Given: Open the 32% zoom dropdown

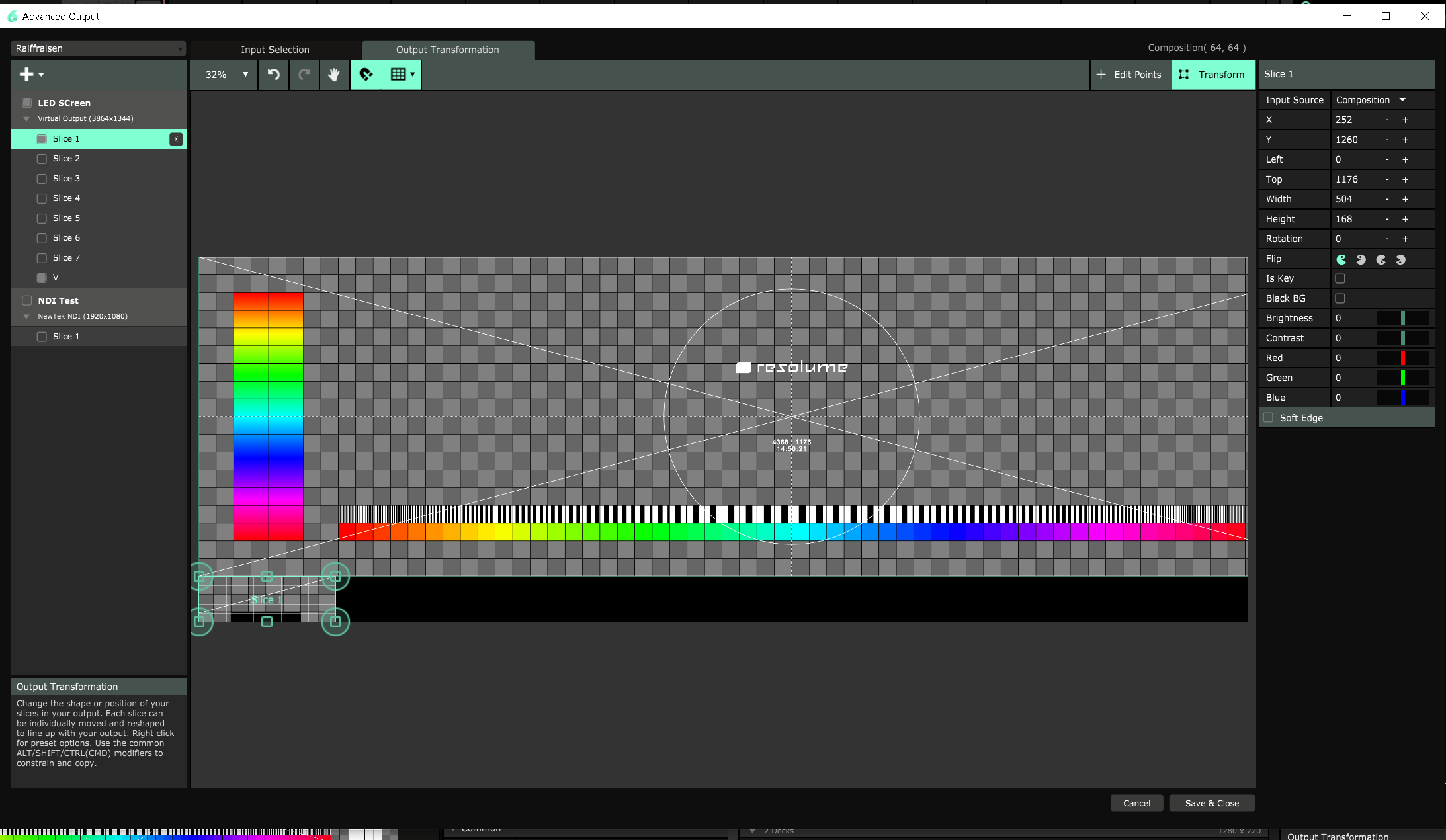Looking at the screenshot, I should coord(226,75).
